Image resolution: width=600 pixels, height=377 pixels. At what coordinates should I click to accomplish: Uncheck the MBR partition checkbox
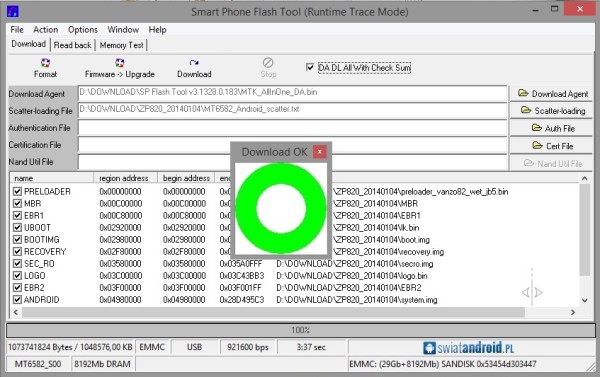tap(17, 203)
